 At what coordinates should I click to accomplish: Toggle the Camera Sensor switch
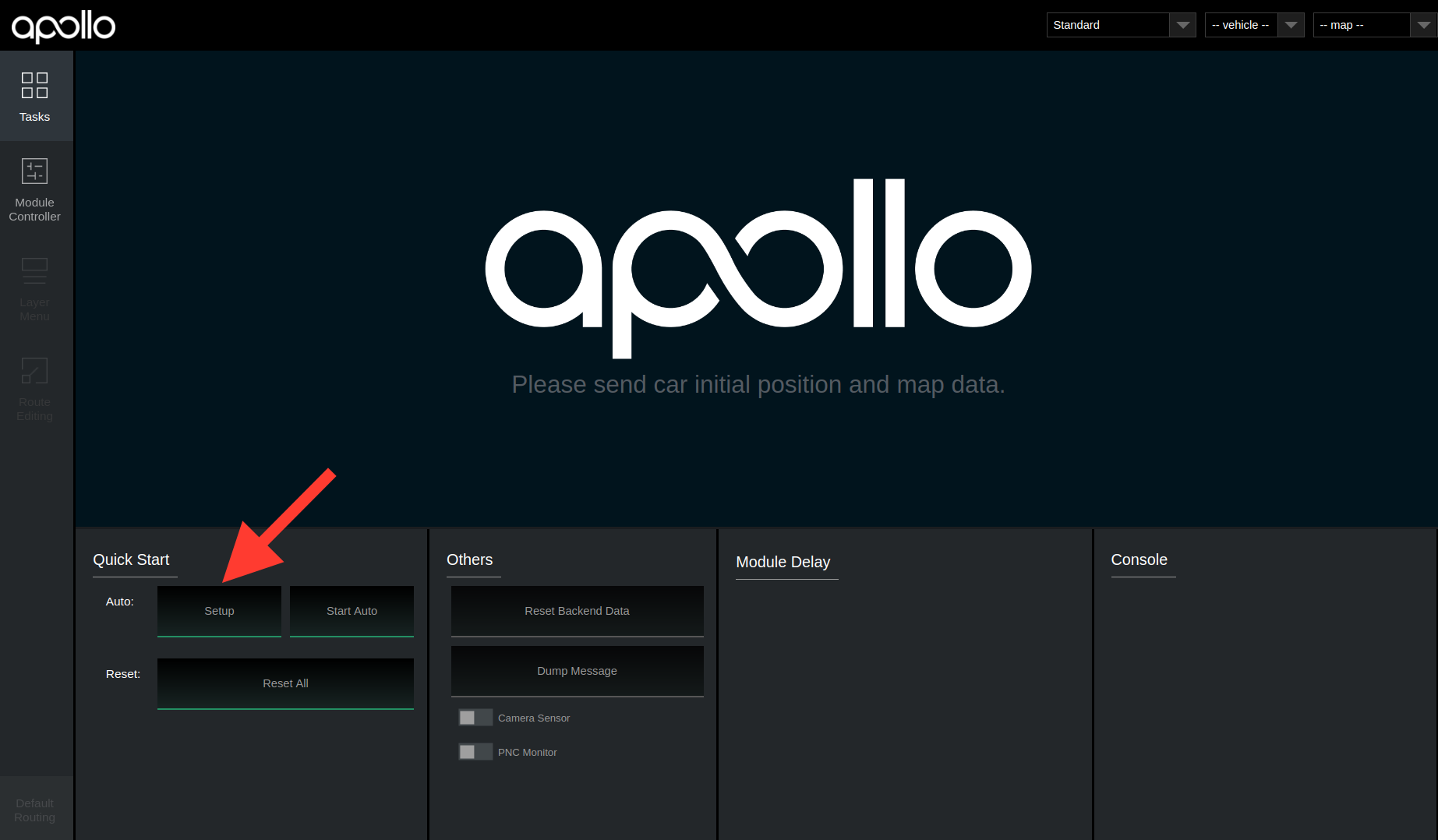point(475,718)
